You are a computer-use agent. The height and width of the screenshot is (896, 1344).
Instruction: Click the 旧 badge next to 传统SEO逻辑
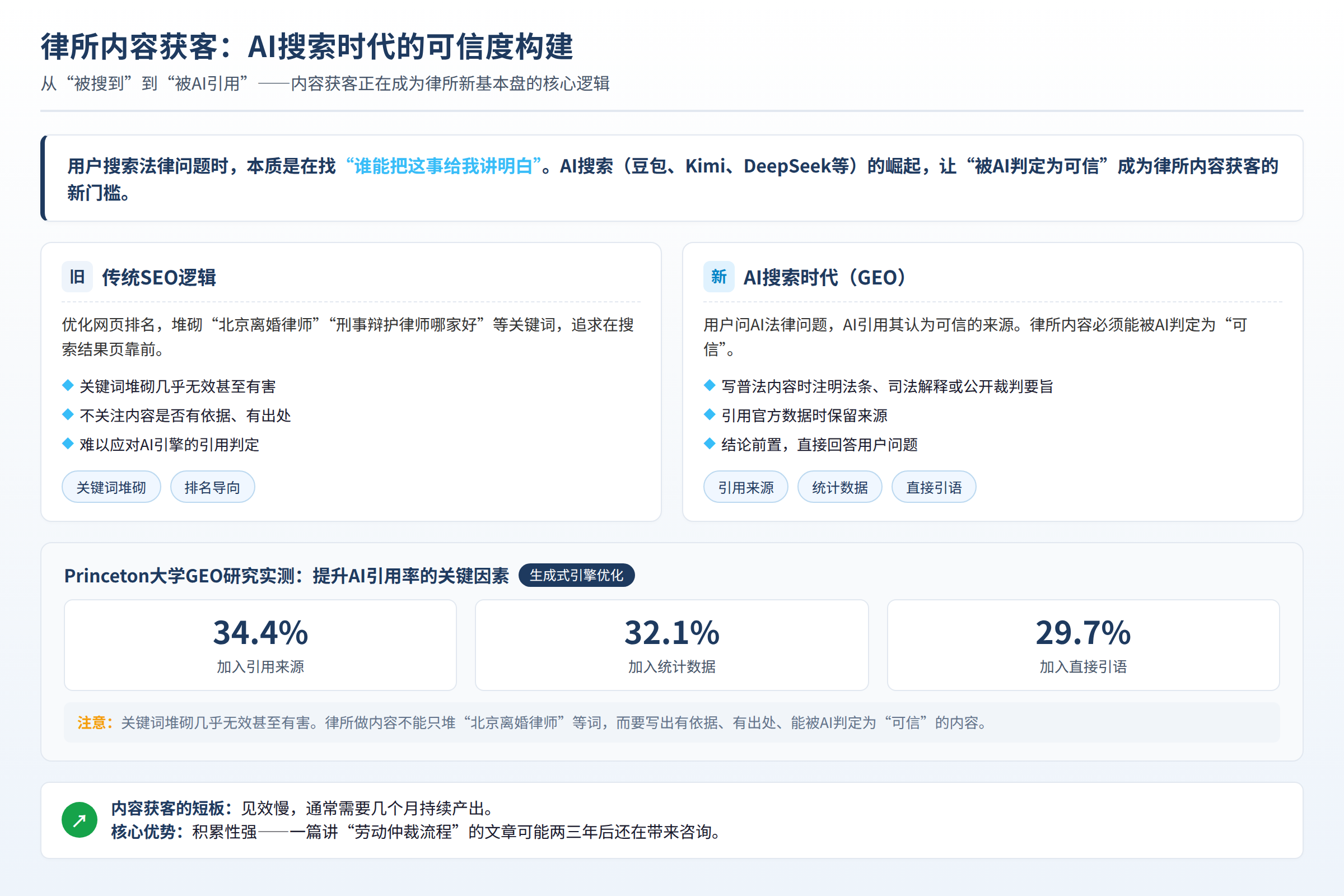(77, 277)
